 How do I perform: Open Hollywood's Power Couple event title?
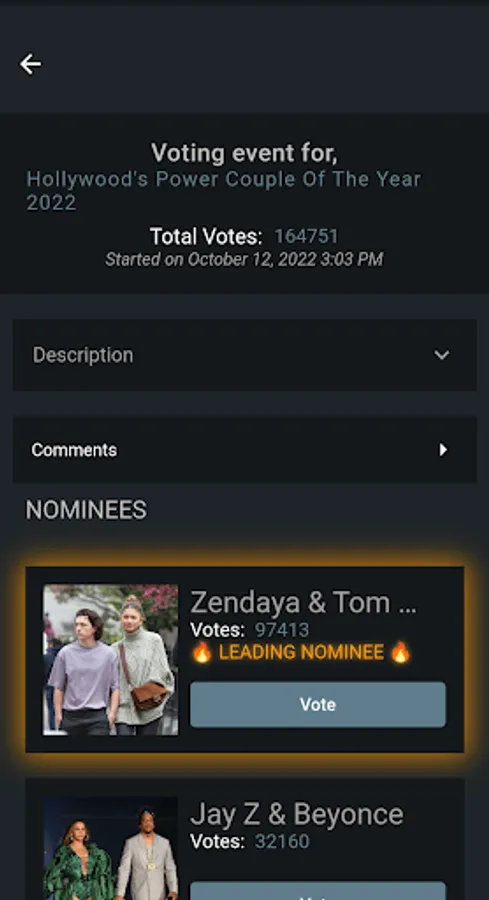coord(224,191)
